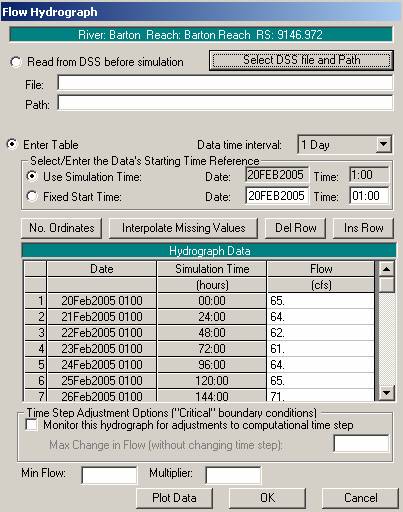Click the Plot Data button

(174, 498)
